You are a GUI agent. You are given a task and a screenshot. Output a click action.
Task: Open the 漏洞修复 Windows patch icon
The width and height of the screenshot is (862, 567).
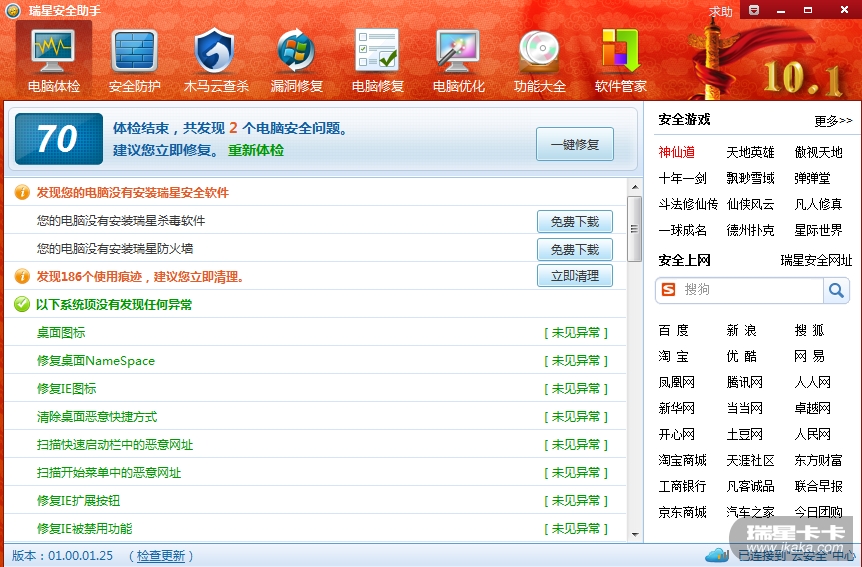tap(297, 59)
